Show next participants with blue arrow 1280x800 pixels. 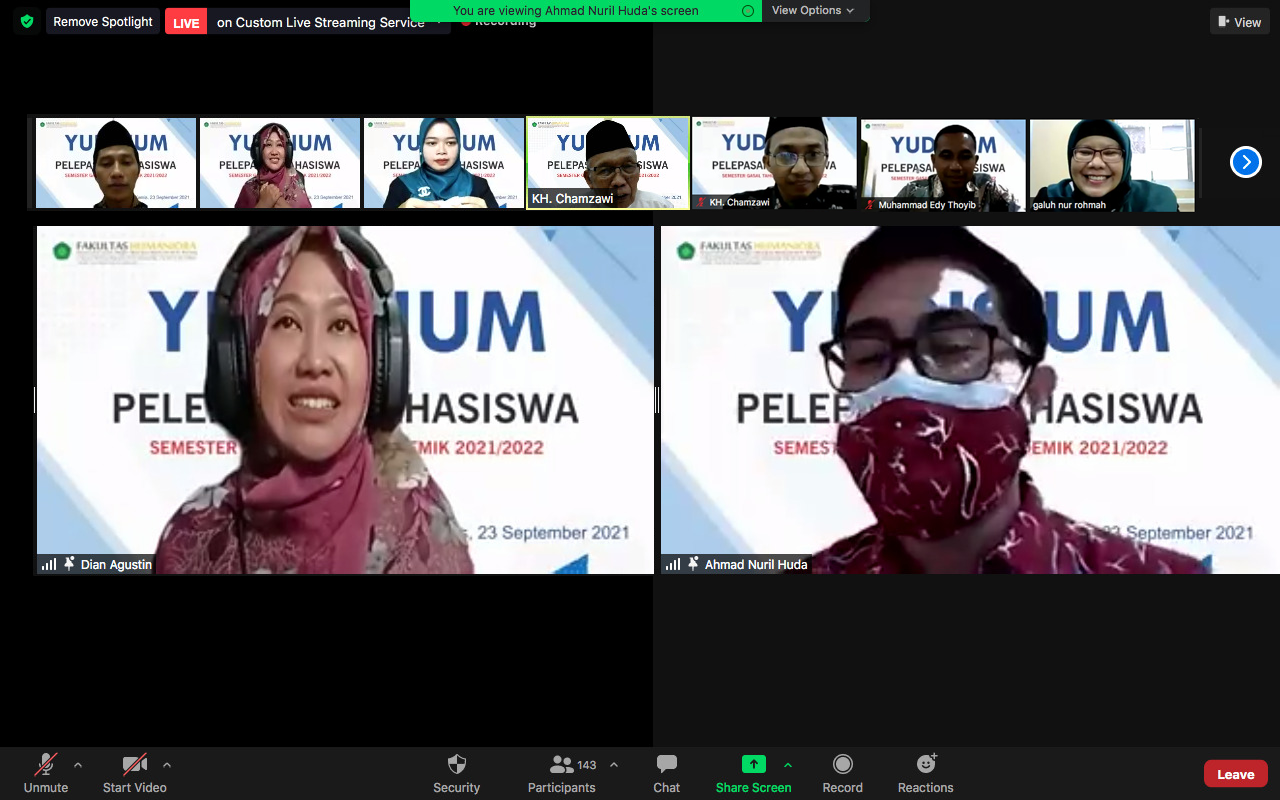click(1245, 162)
